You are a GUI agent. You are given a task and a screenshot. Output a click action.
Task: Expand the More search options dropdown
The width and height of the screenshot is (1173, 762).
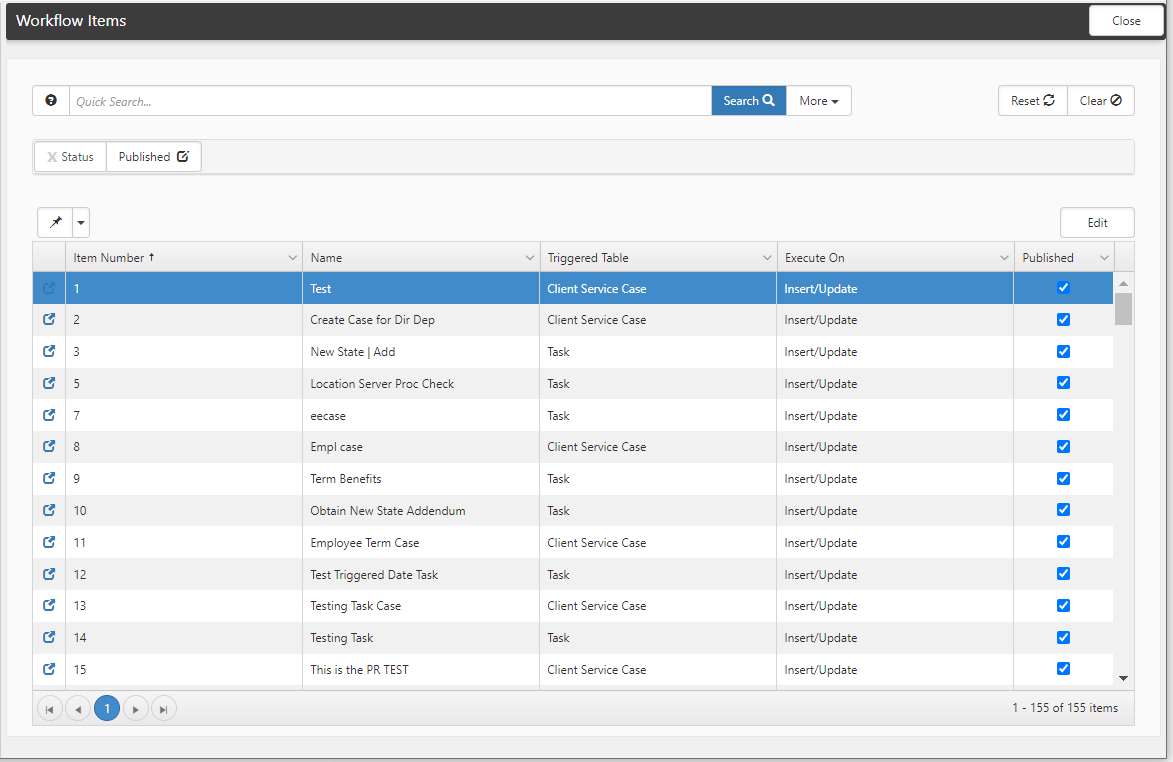(818, 101)
